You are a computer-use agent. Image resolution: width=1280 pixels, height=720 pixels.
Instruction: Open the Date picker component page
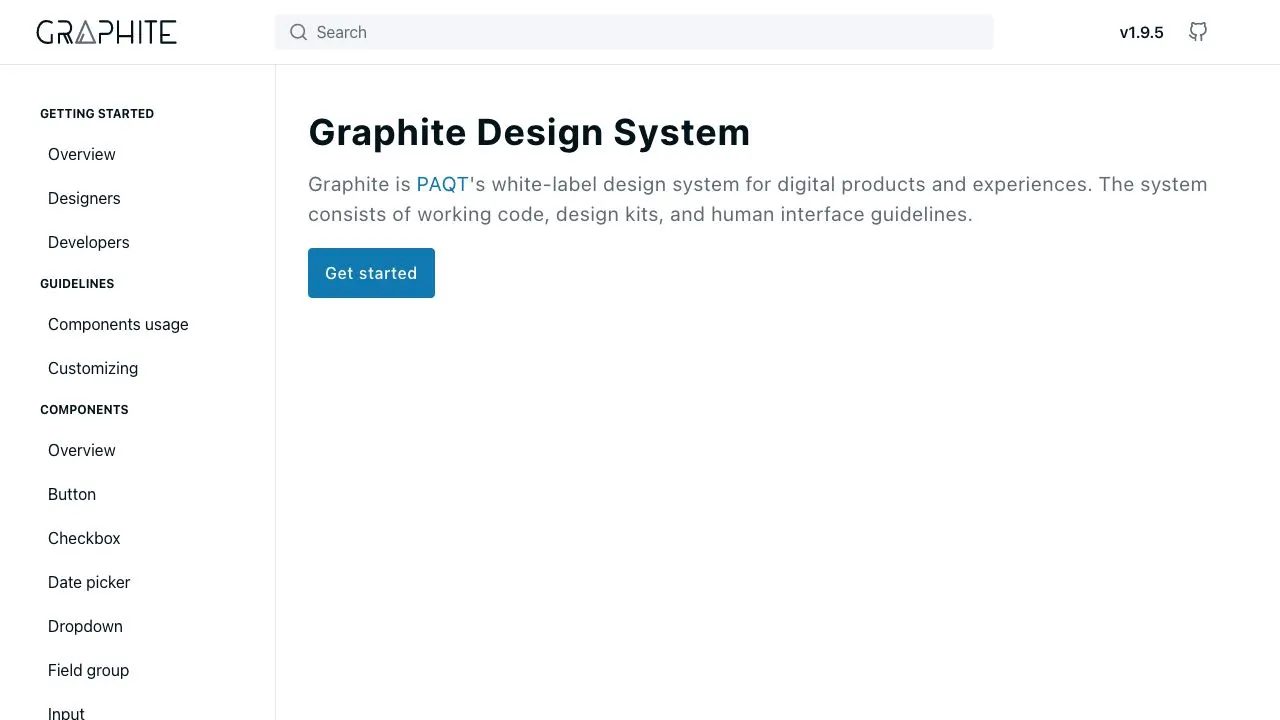click(x=89, y=582)
